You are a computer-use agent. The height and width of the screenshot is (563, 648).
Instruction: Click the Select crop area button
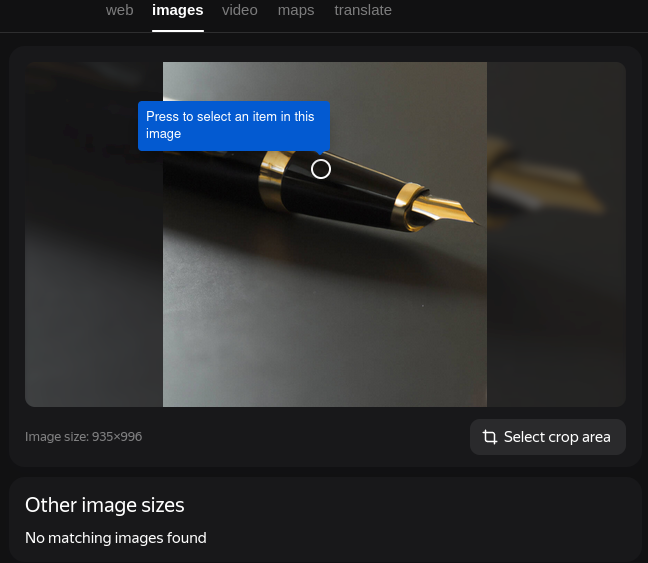548,437
